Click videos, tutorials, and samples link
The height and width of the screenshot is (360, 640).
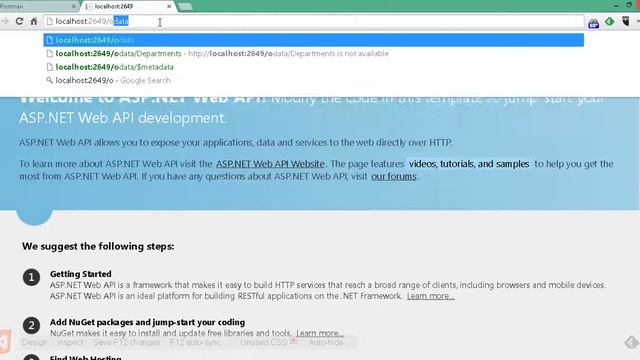[469, 164]
